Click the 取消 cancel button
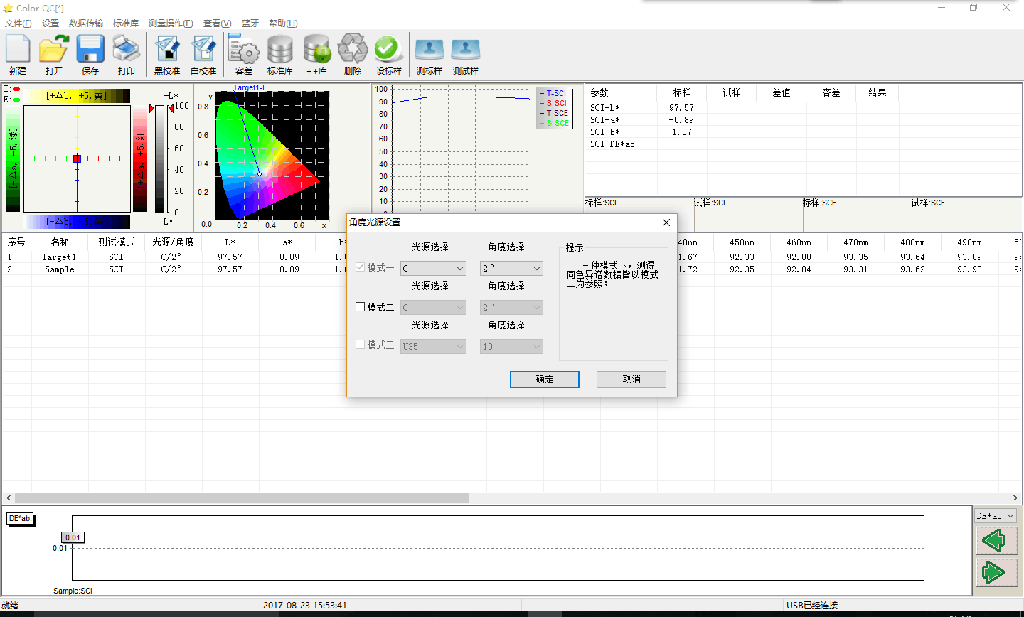 pos(631,380)
